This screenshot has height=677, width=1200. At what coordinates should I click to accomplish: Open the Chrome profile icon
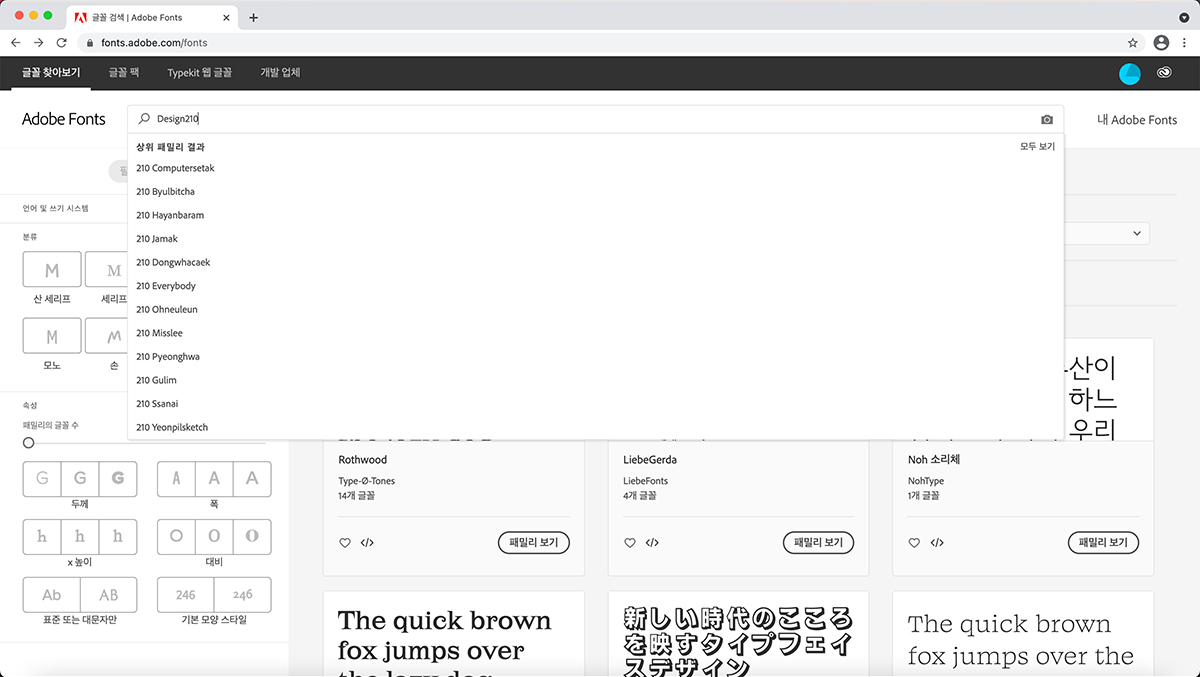[1161, 43]
